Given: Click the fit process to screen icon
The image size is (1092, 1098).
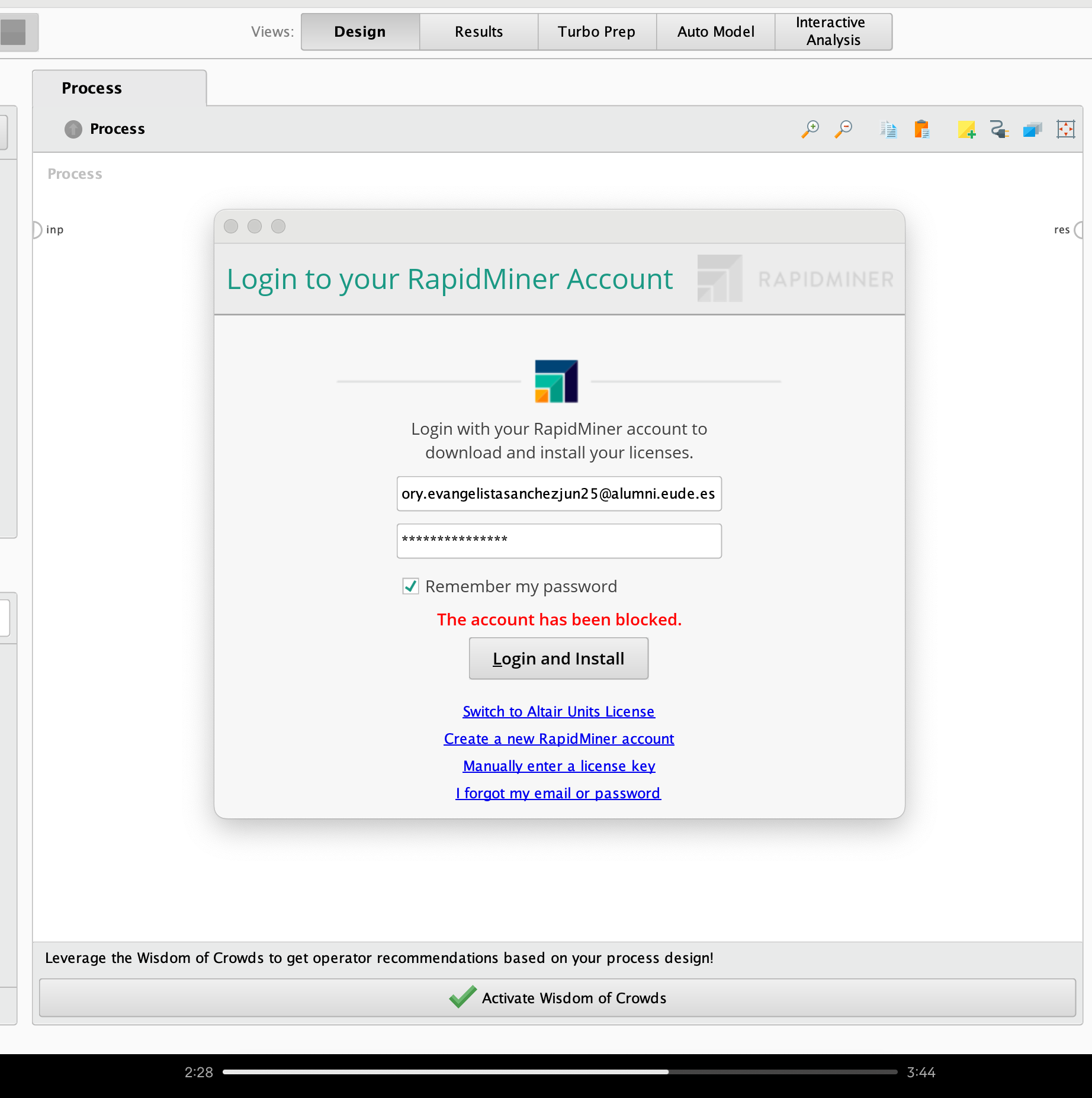Looking at the screenshot, I should coord(1065,129).
